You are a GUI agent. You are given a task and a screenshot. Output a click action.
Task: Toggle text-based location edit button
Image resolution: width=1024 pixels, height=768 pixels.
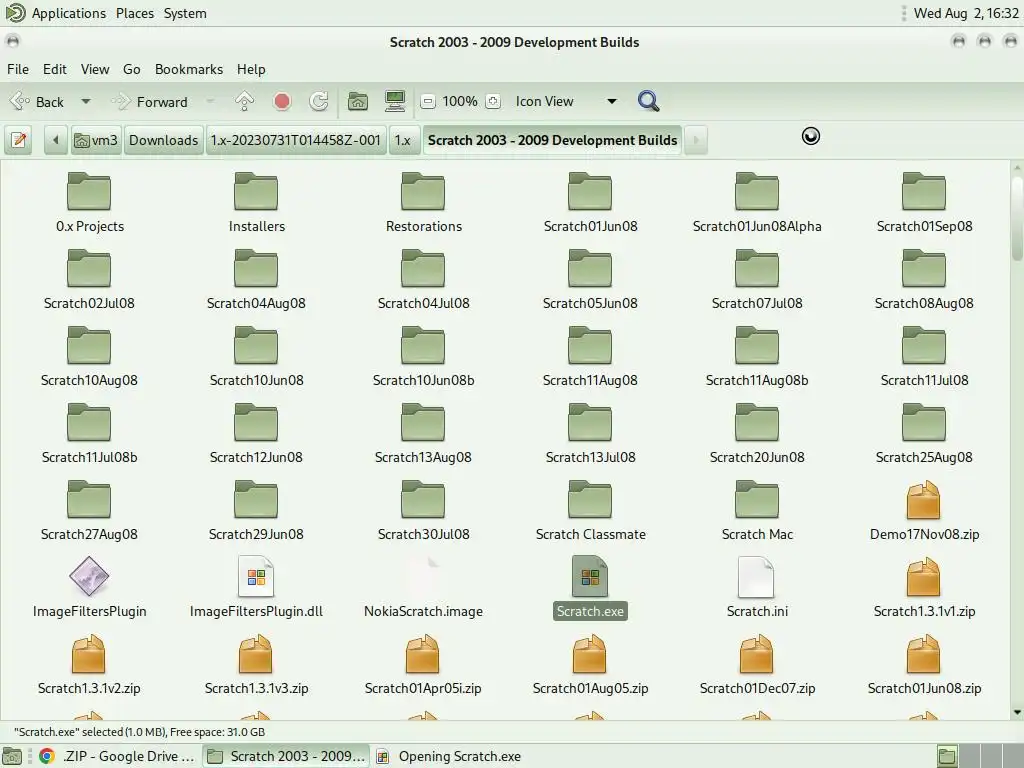pyautogui.click(x=19, y=140)
